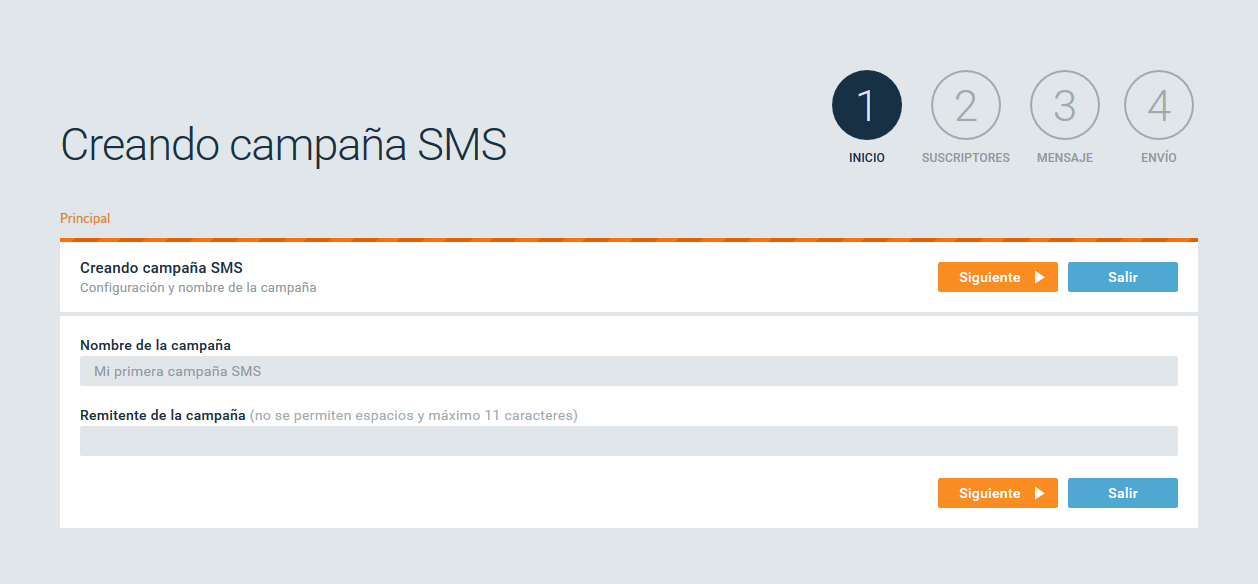Open the Principal tab
The width and height of the screenshot is (1258, 584).
[x=85, y=218]
